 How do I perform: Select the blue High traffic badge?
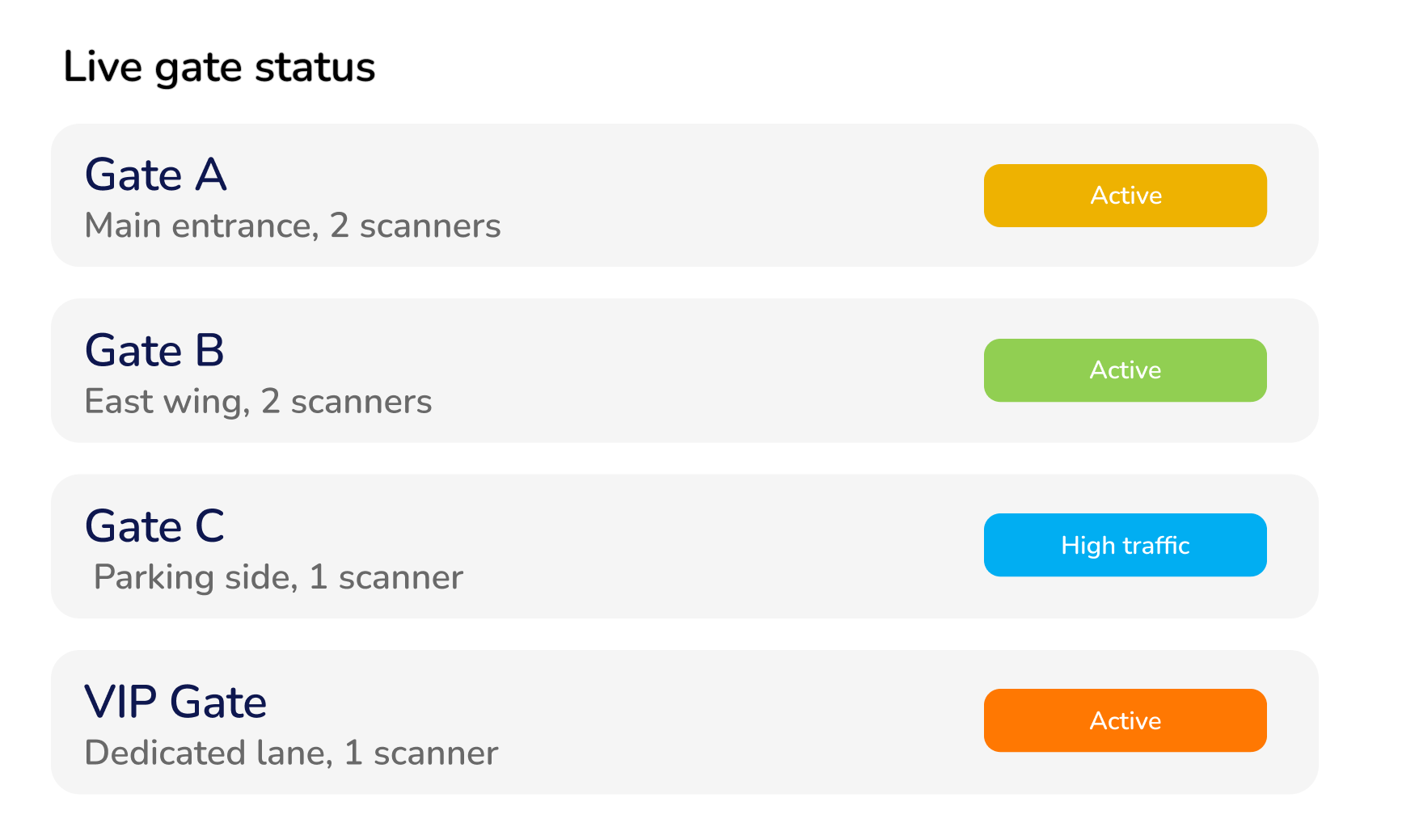[x=1125, y=545]
